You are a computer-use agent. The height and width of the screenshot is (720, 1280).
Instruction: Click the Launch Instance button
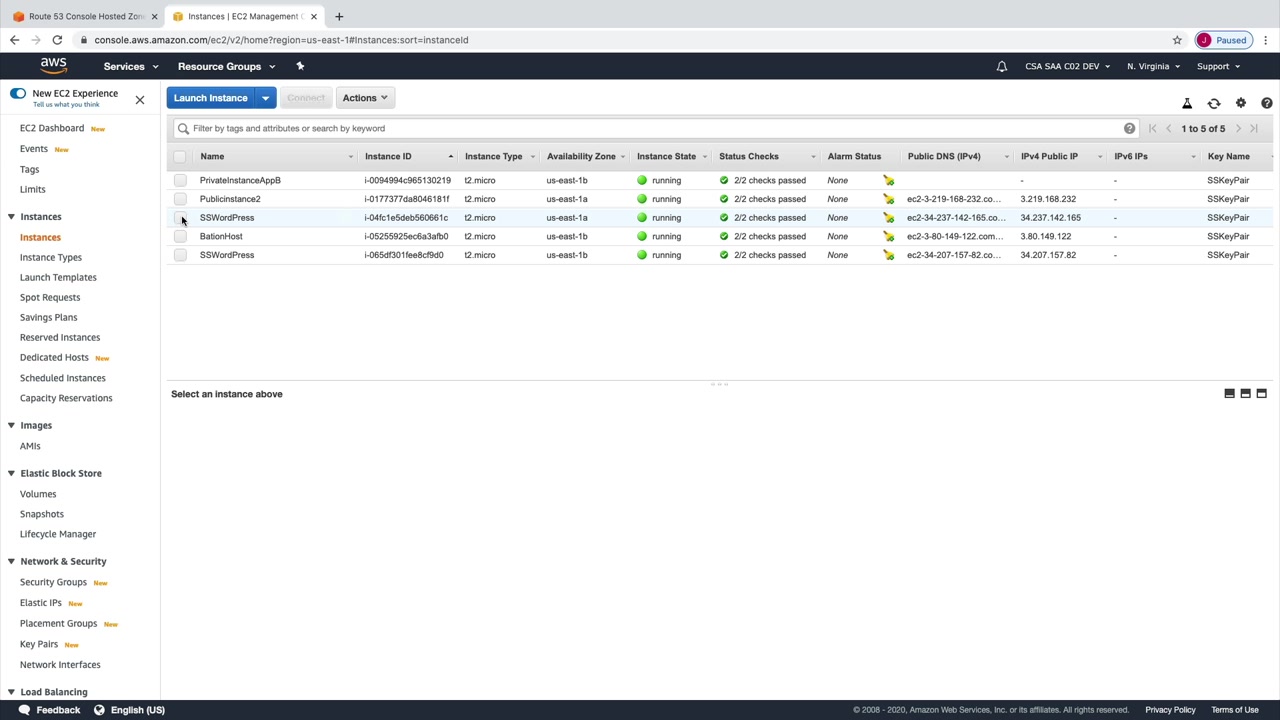pyautogui.click(x=211, y=98)
